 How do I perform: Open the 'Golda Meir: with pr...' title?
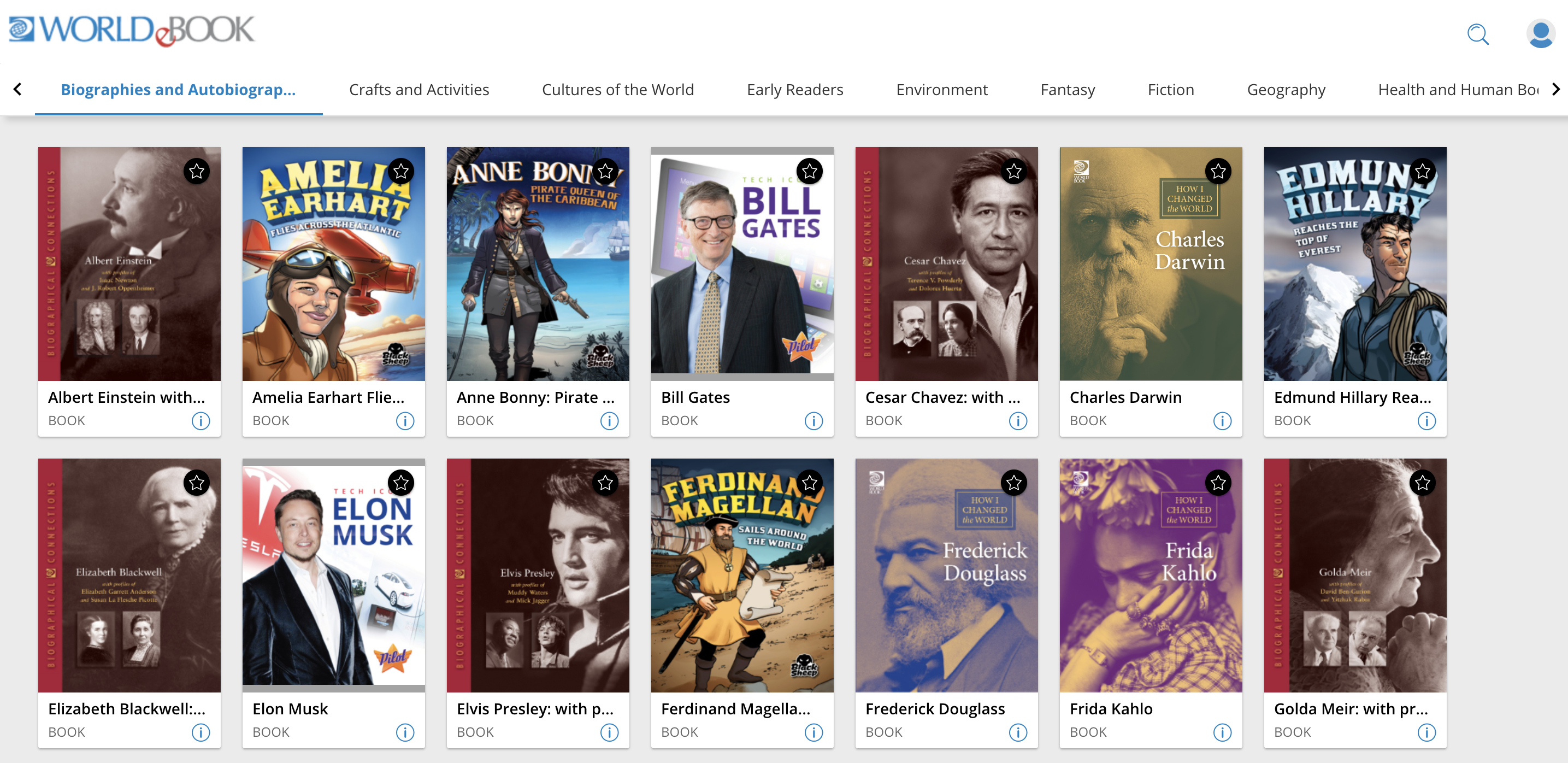point(1351,709)
